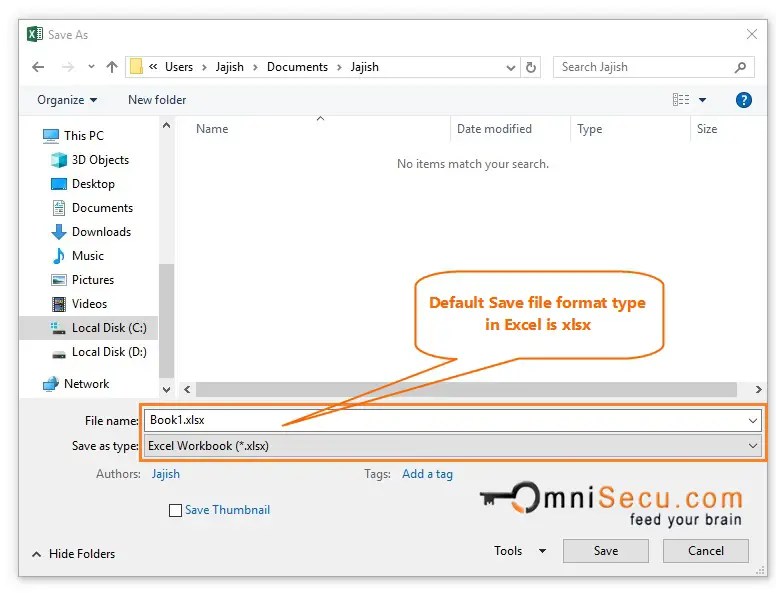Click the Cancel button

click(x=706, y=551)
